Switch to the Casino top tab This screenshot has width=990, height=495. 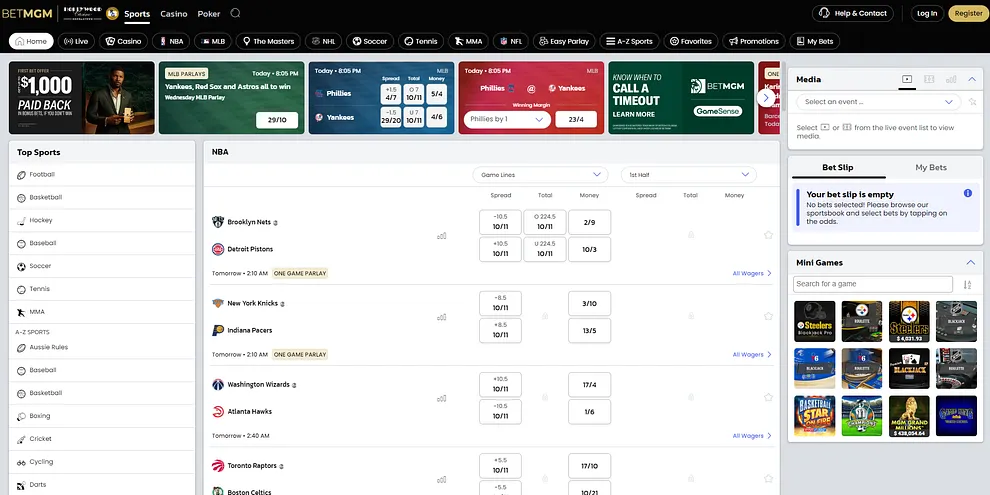point(174,14)
